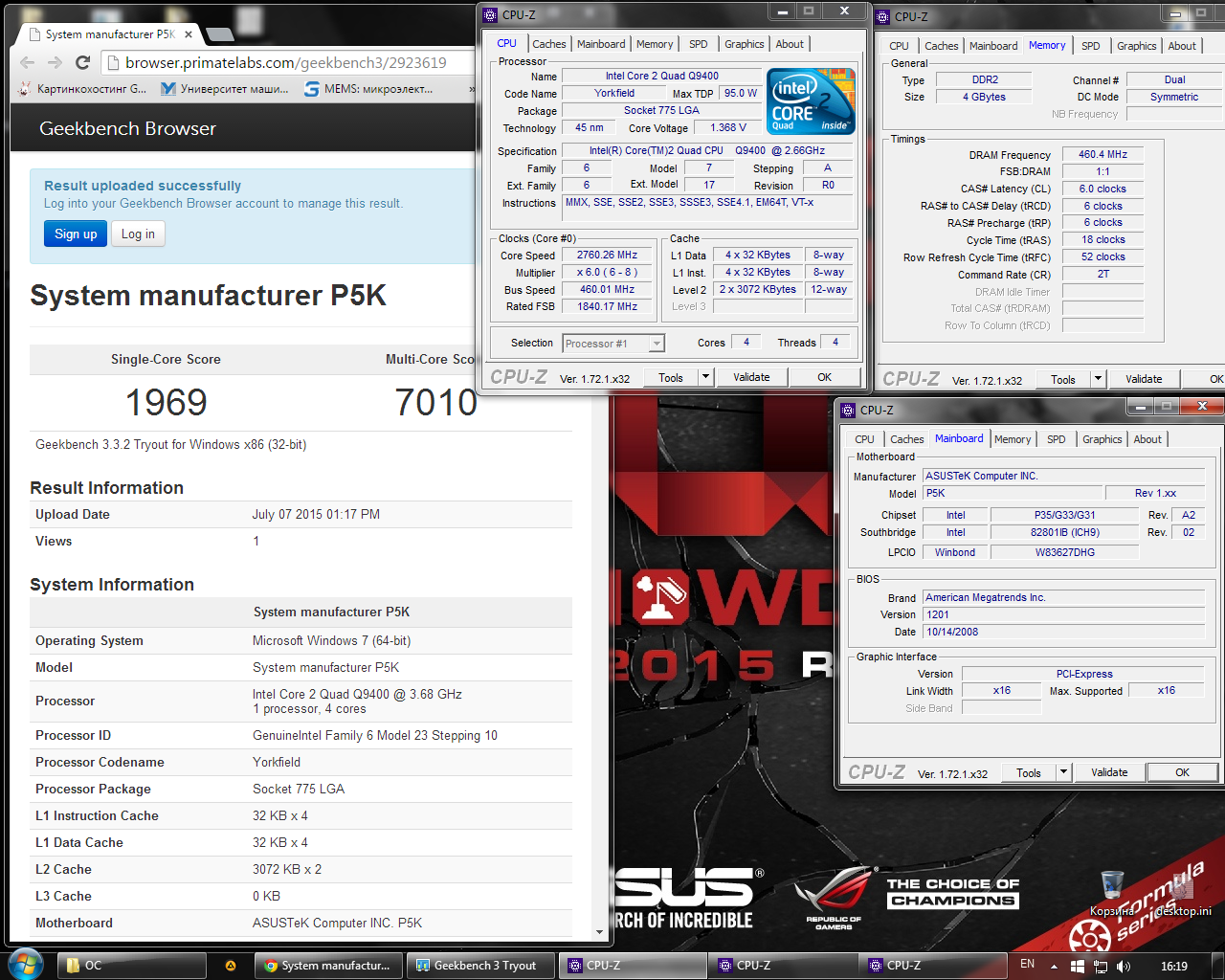The image size is (1225, 980).
Task: Click Chrome back arrow icon
Action: click(27, 62)
